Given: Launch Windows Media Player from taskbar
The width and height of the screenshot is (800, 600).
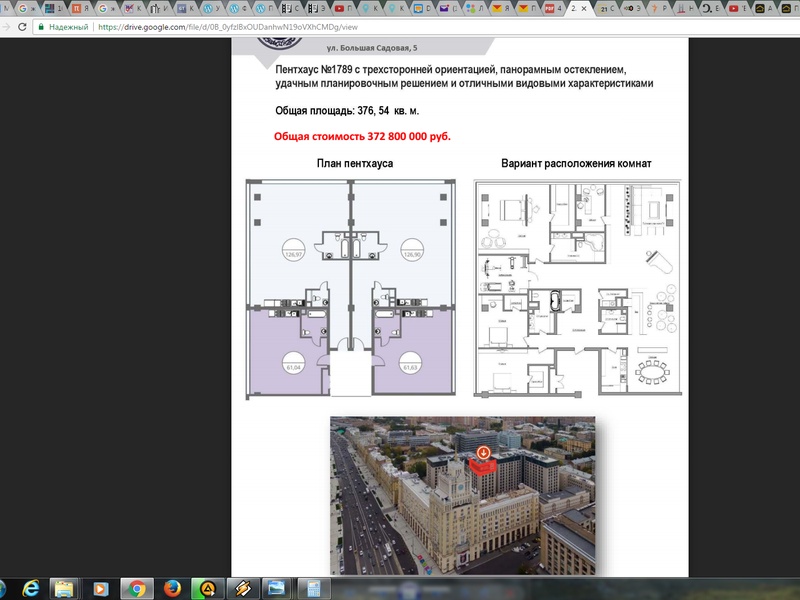Looking at the screenshot, I should tap(100, 587).
